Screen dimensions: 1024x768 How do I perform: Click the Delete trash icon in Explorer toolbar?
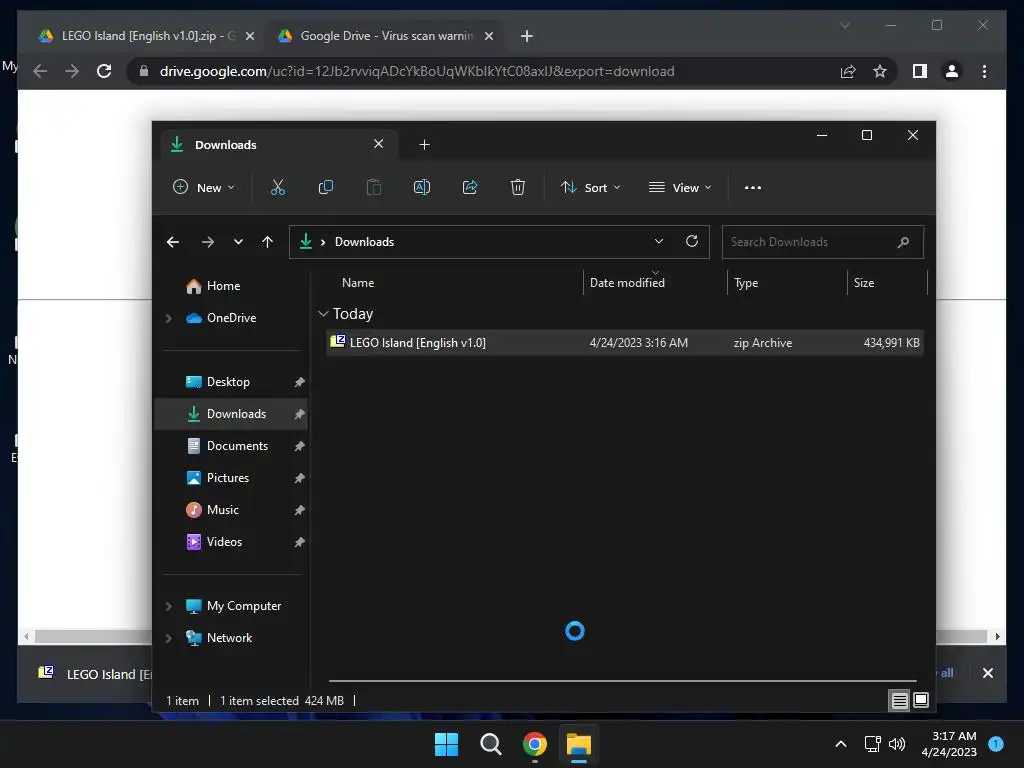(518, 187)
